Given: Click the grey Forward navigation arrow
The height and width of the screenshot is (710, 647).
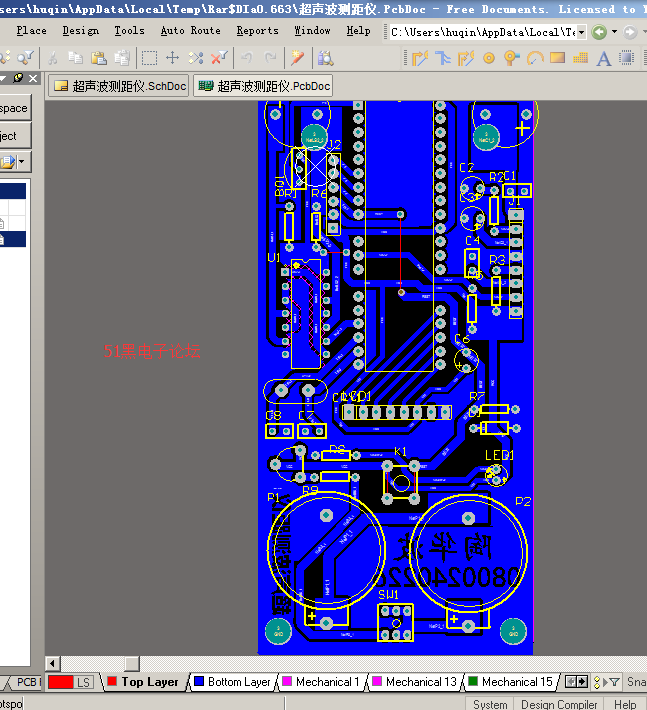Looking at the screenshot, I should [630, 32].
